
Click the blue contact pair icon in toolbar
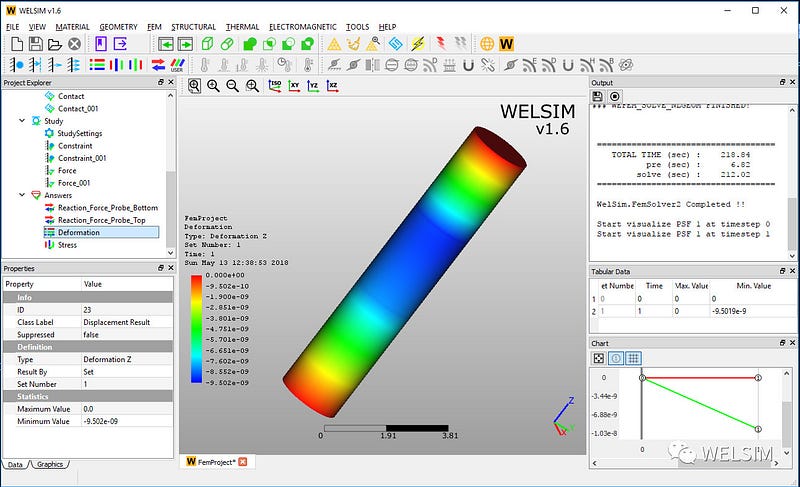coord(395,44)
